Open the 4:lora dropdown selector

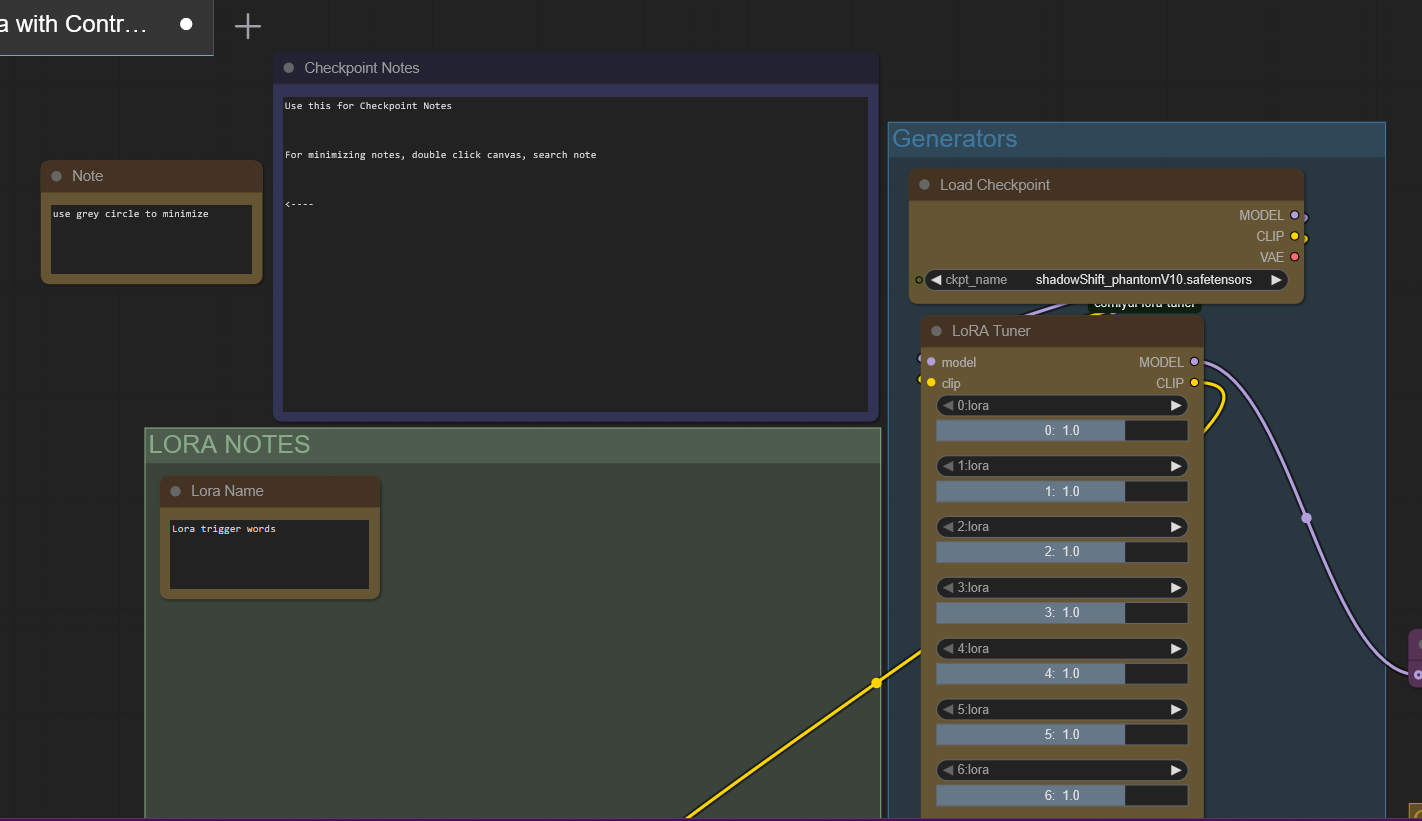pos(1060,649)
